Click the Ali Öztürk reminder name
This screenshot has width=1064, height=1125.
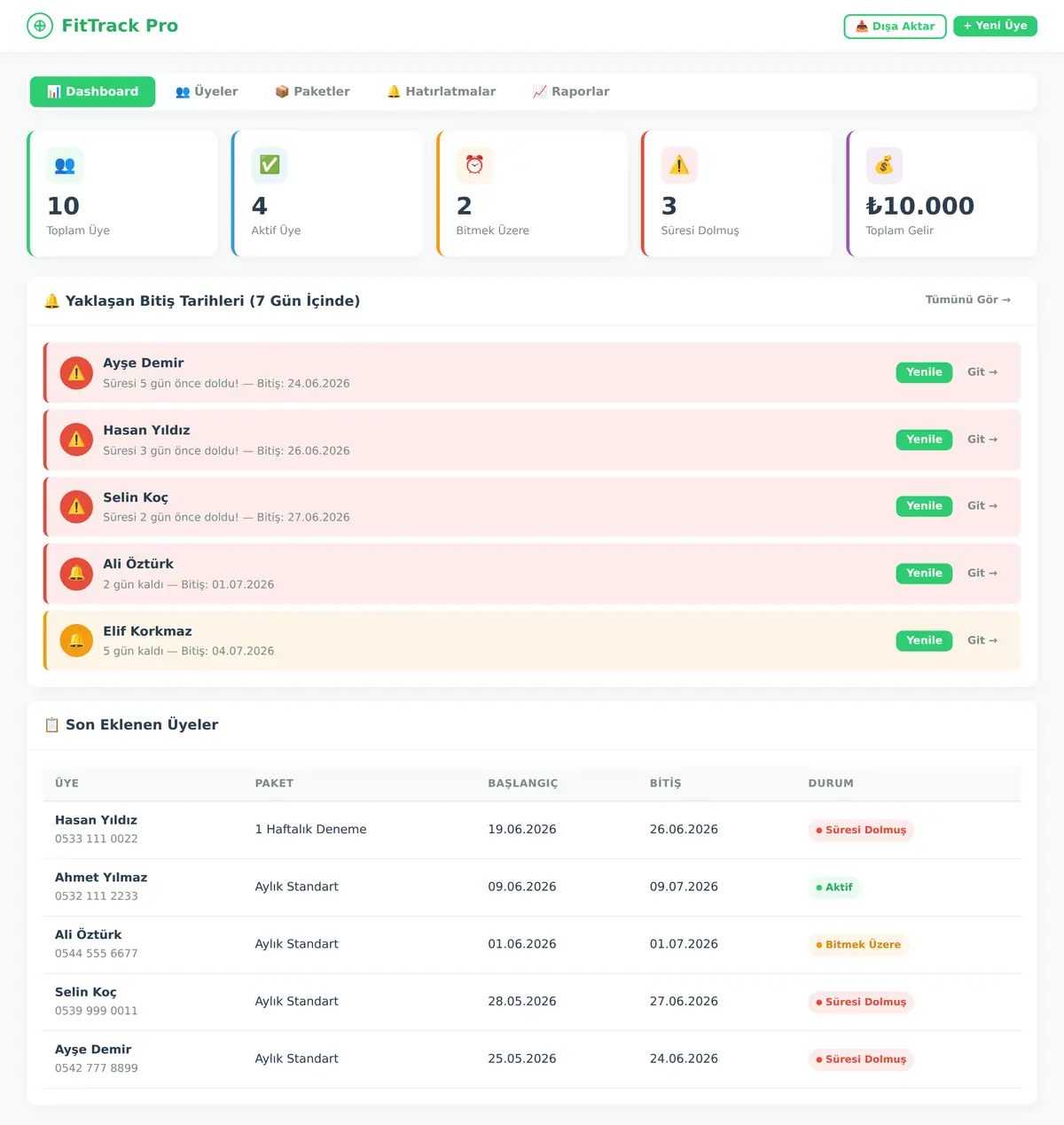[x=138, y=564]
